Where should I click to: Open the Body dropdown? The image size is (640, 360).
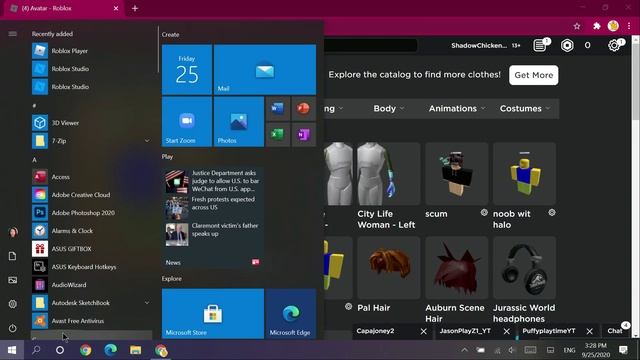tap(389, 109)
